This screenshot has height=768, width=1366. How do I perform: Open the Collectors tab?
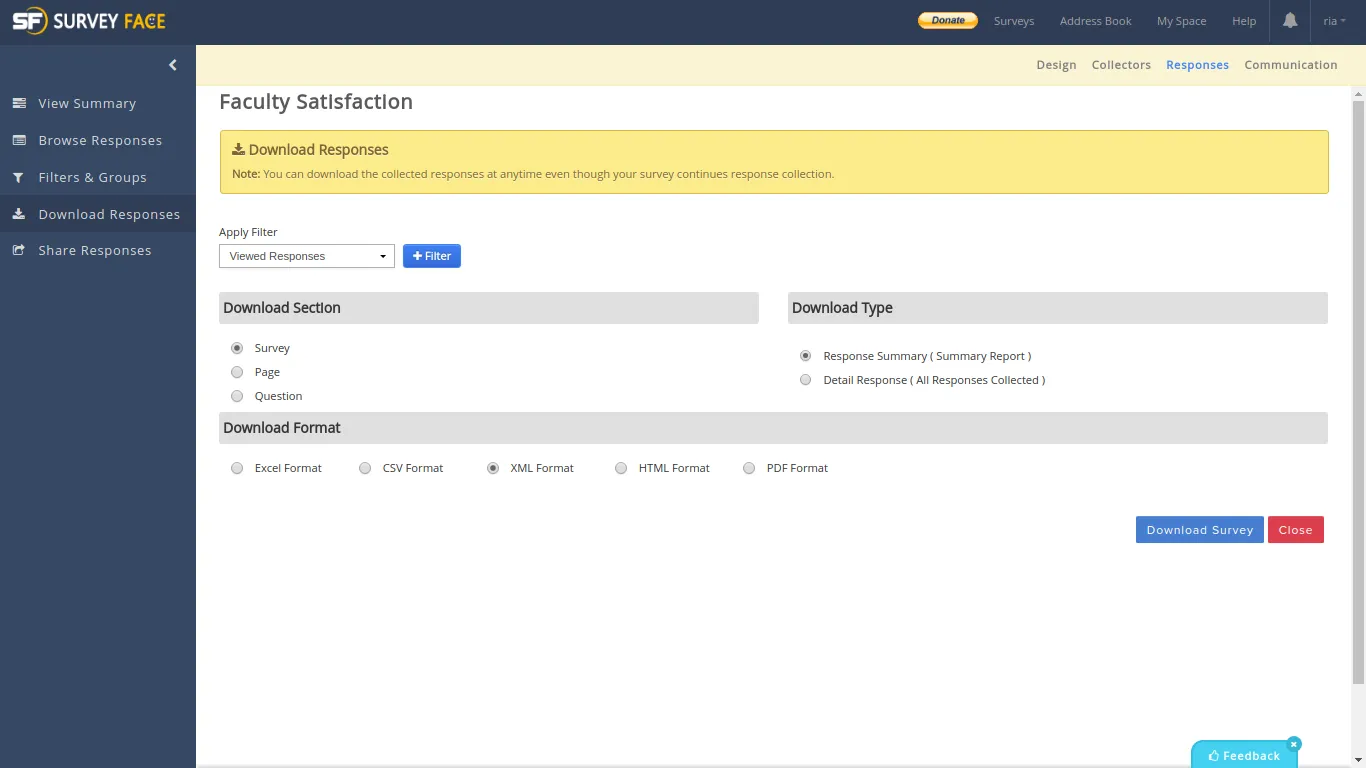click(1121, 65)
